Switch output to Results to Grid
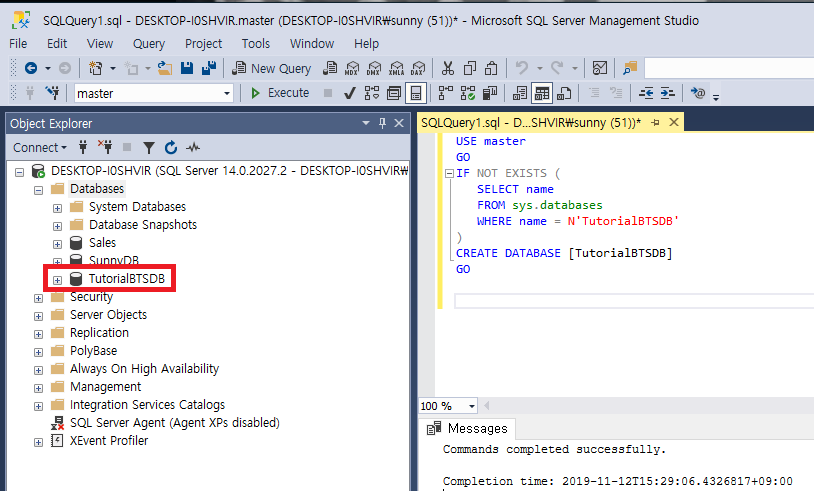 [x=542, y=93]
